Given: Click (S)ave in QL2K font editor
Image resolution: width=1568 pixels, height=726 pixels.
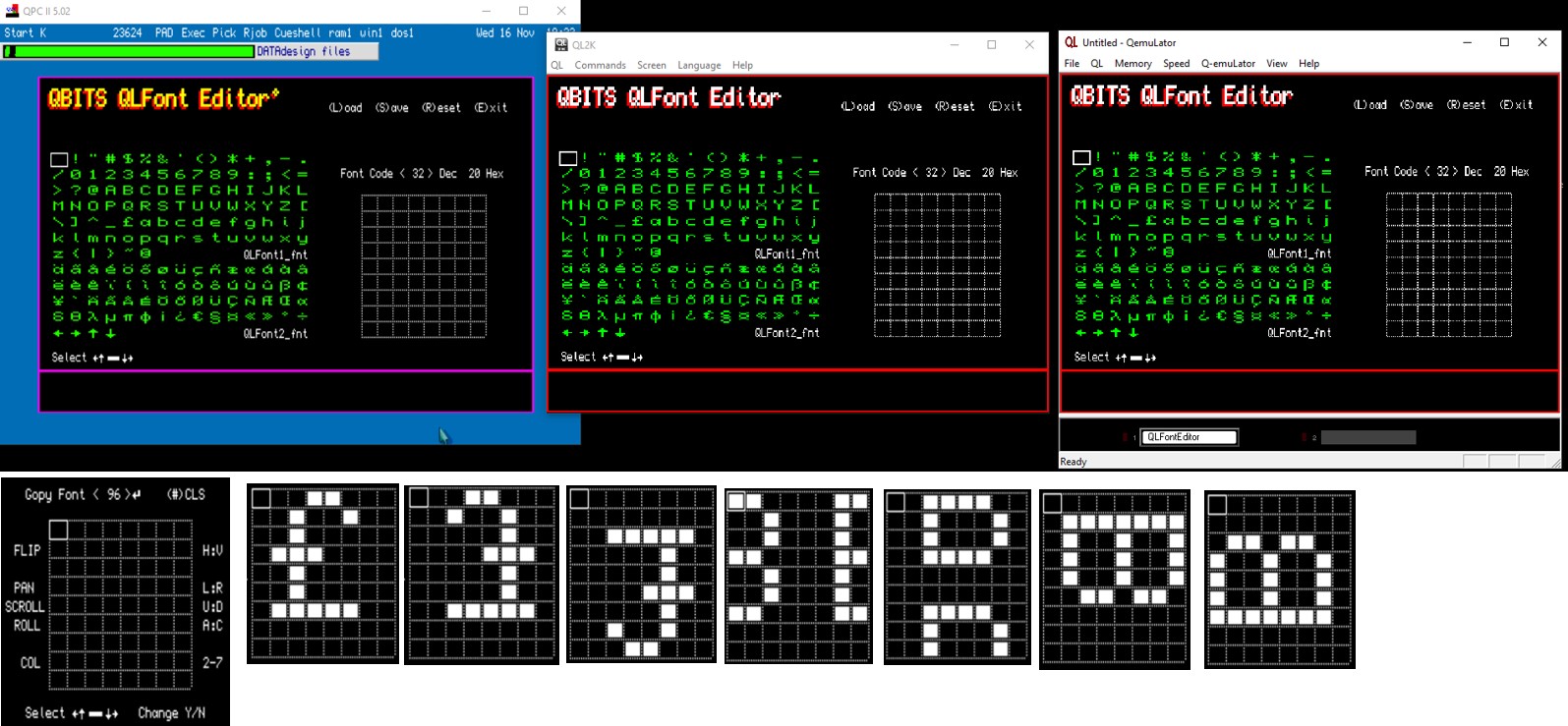Looking at the screenshot, I should (x=905, y=106).
